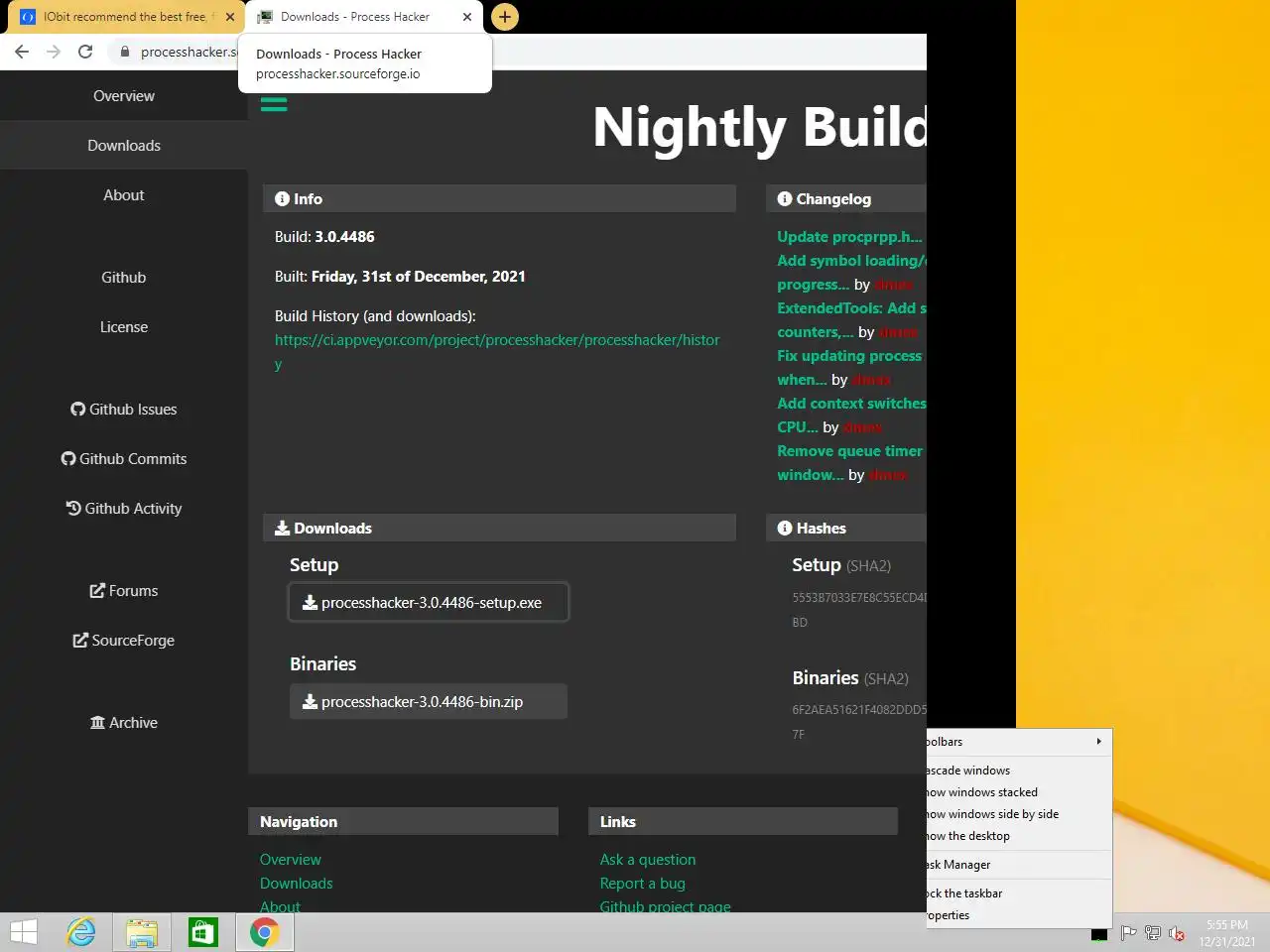Open Ask a question footer link

(x=648, y=860)
